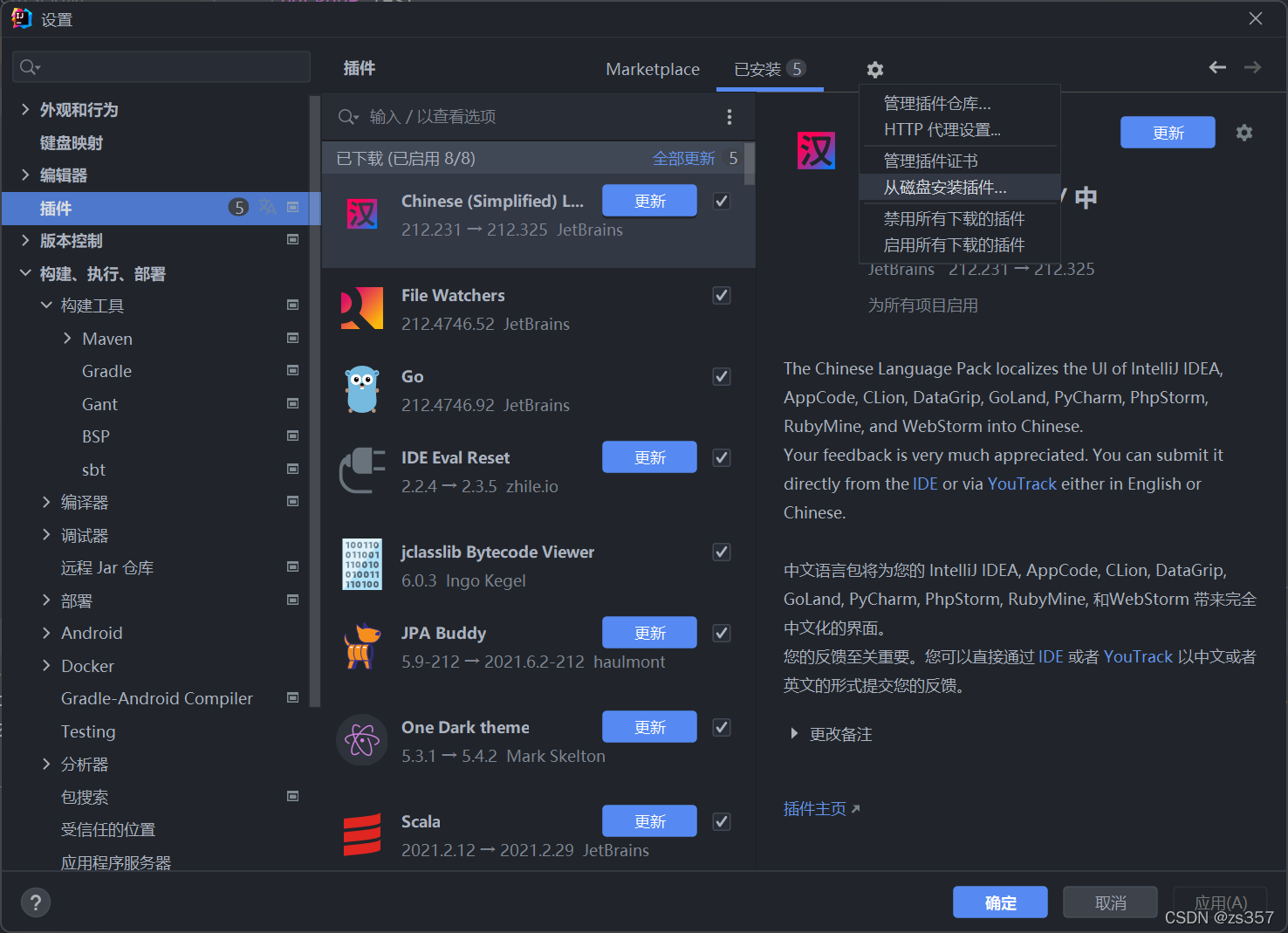Choose HTTP 代理设置... menu entry

[960, 130]
